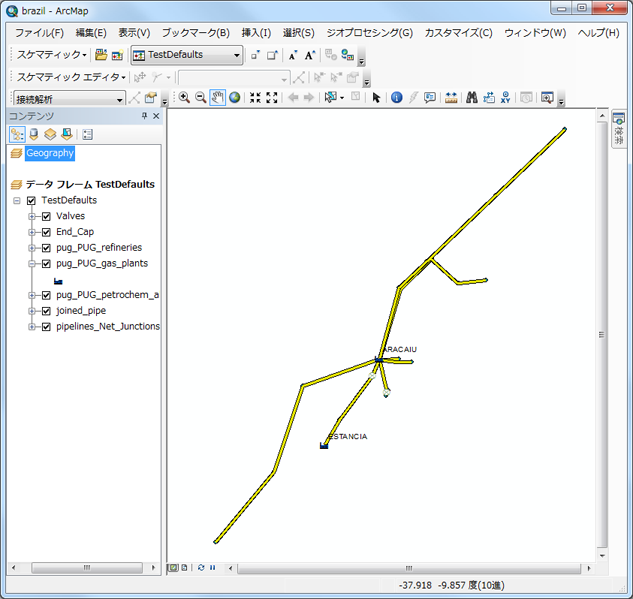Image resolution: width=633 pixels, height=599 pixels.
Task: Select the Zoom Out tool
Action: (x=201, y=98)
